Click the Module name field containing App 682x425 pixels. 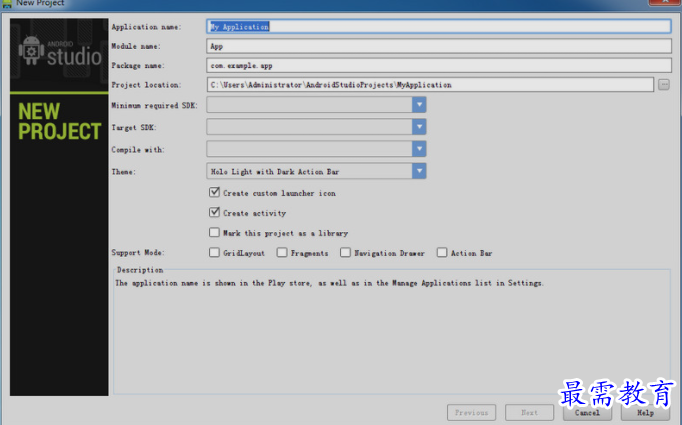tap(438, 46)
